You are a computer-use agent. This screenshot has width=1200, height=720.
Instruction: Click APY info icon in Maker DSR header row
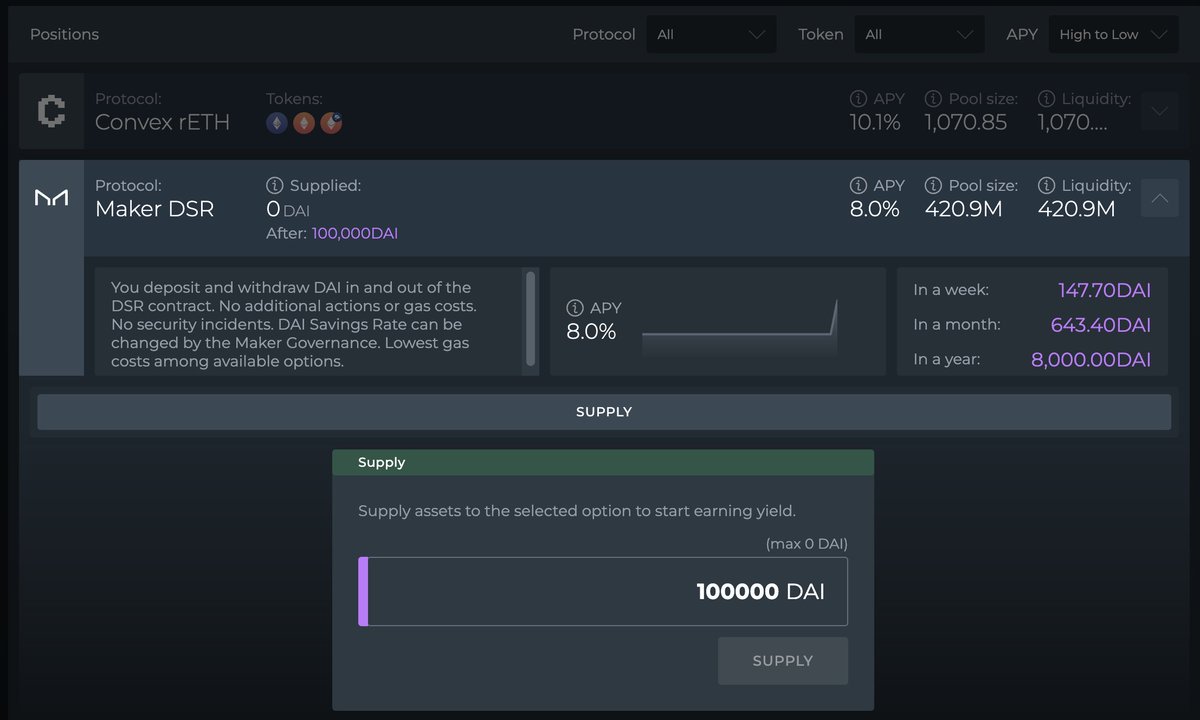click(858, 185)
